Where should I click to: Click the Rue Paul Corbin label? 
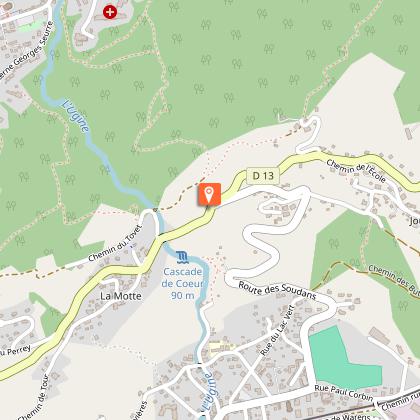pos(344,393)
